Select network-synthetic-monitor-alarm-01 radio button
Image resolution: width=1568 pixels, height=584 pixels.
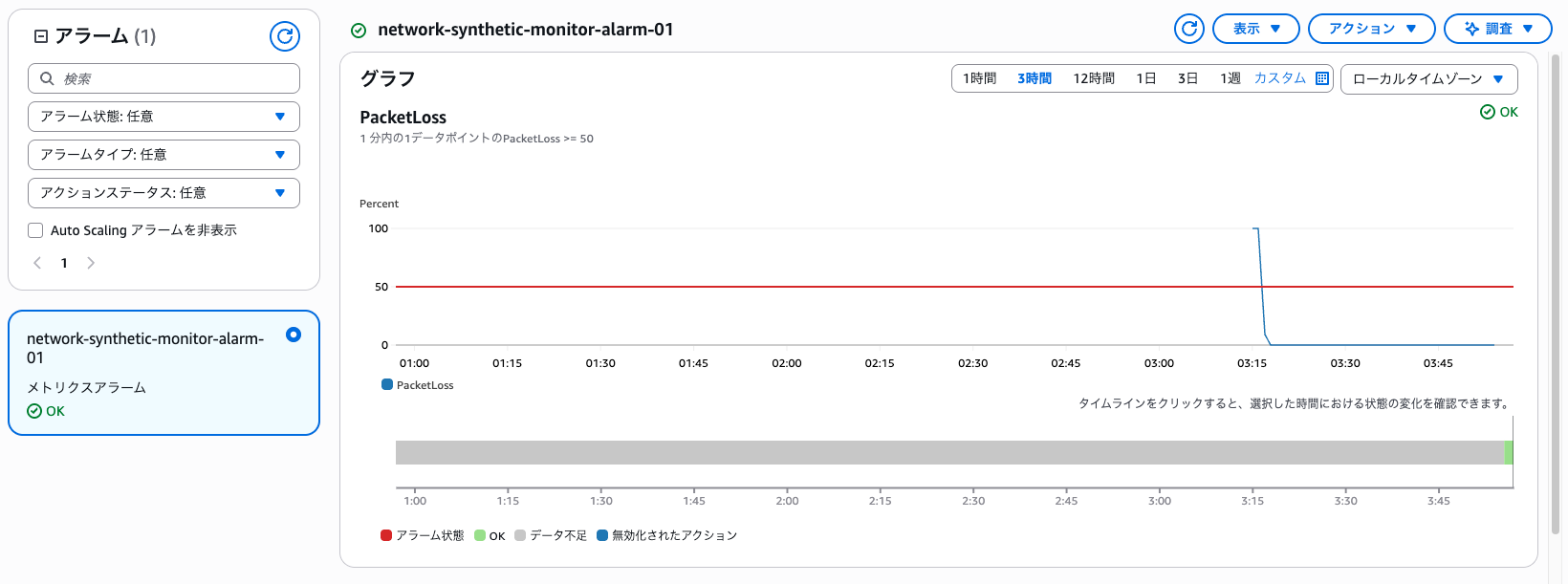[x=294, y=335]
